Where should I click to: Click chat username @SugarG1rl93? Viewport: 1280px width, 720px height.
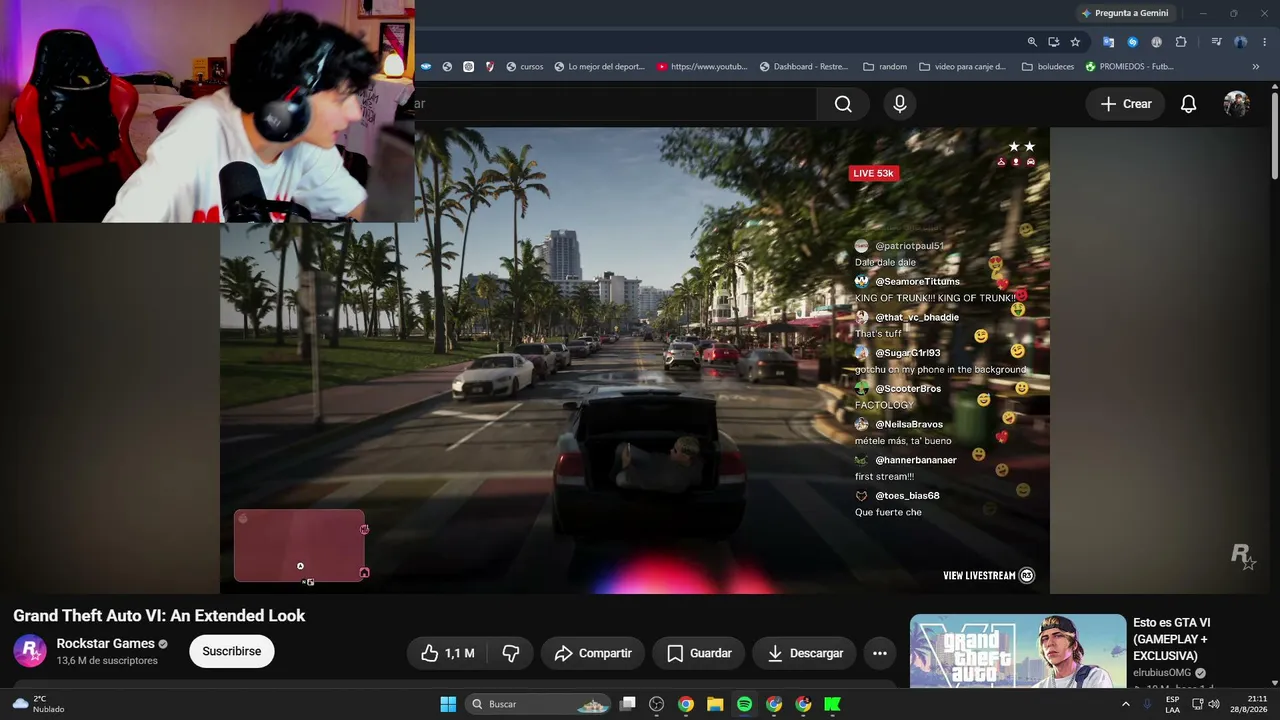pyautogui.click(x=907, y=353)
